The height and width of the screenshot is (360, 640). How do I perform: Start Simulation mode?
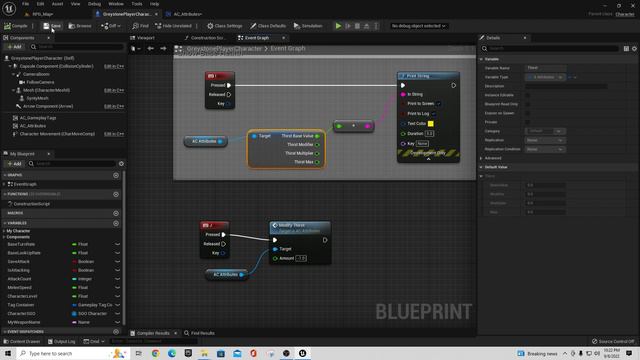point(308,26)
